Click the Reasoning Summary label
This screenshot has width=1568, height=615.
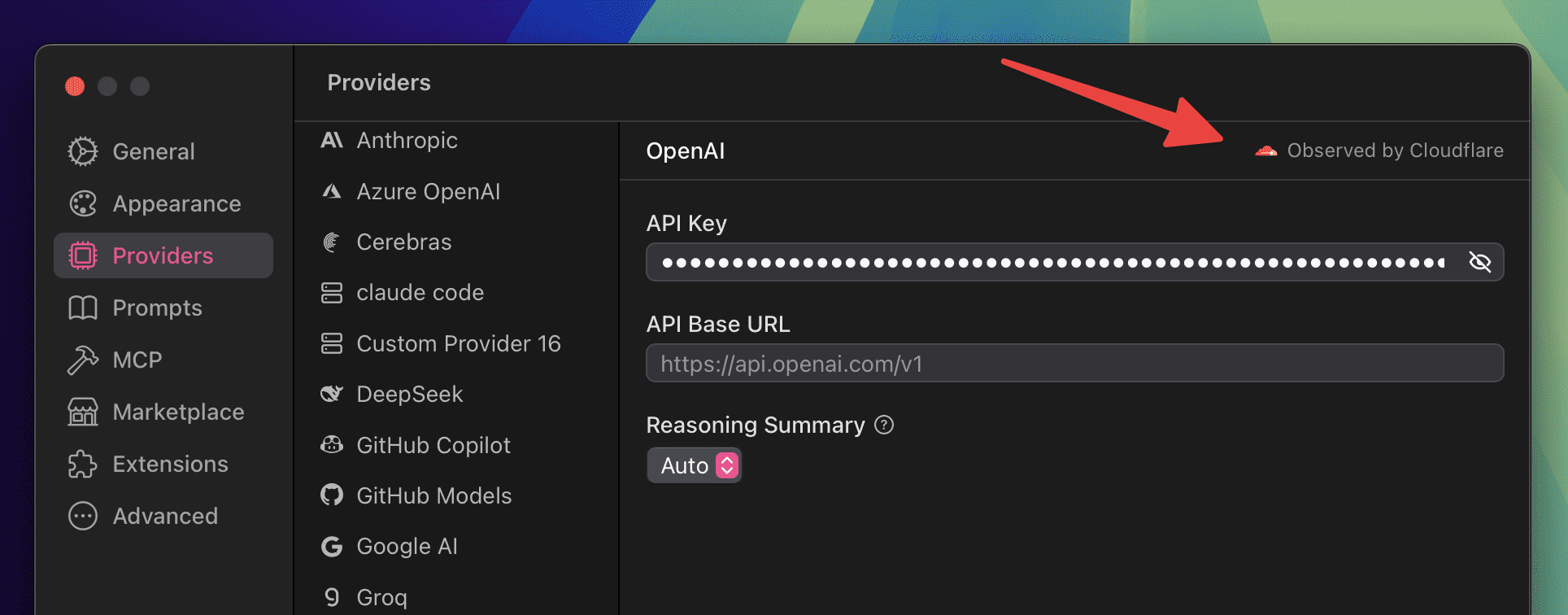tap(756, 425)
